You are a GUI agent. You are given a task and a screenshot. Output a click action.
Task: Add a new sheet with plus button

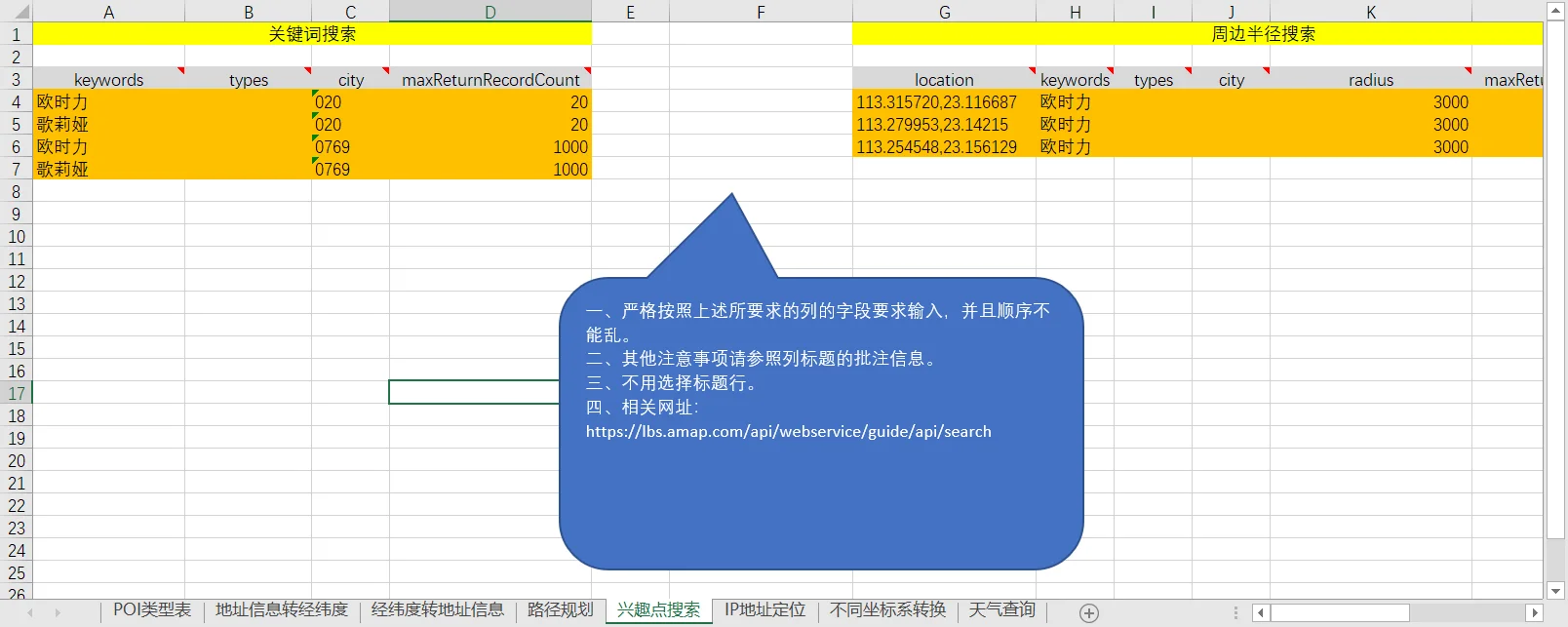tap(1089, 612)
